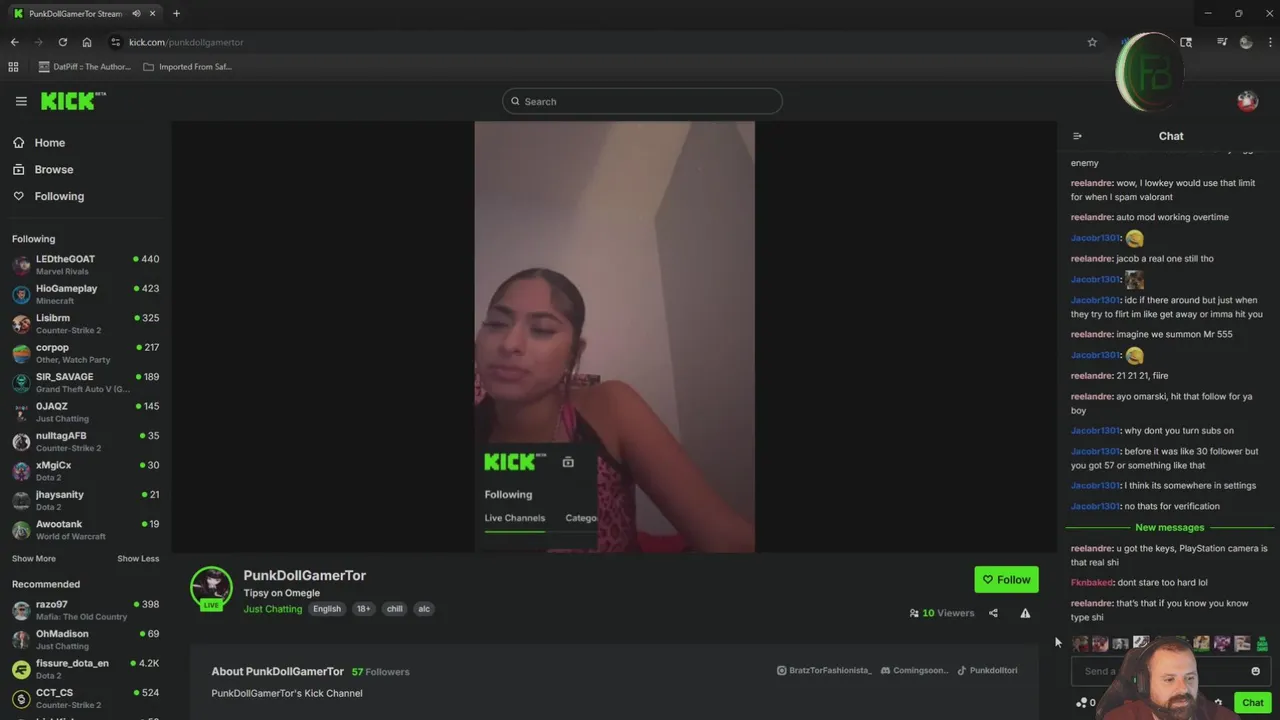Open LEDtheGOAT channel

point(85,265)
